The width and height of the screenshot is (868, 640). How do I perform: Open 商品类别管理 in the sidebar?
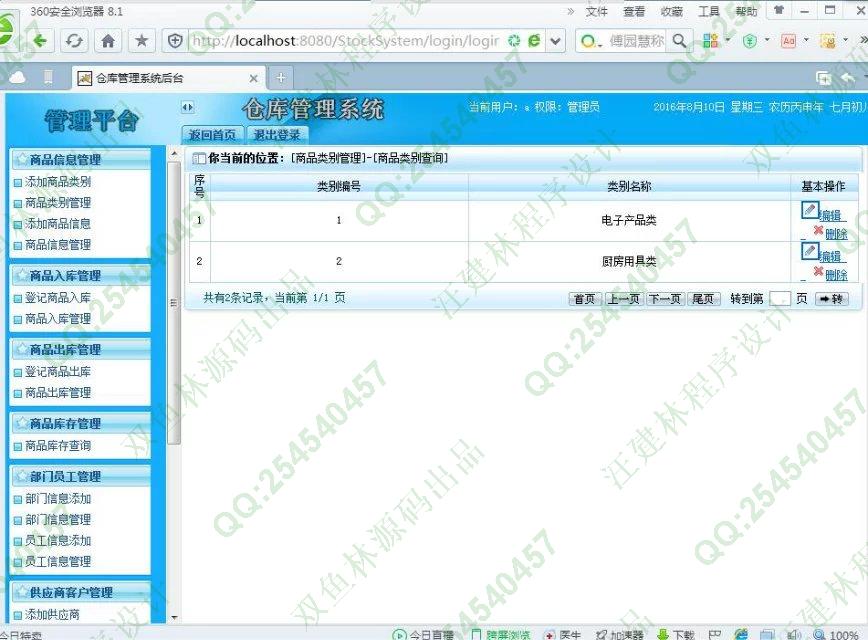click(58, 203)
